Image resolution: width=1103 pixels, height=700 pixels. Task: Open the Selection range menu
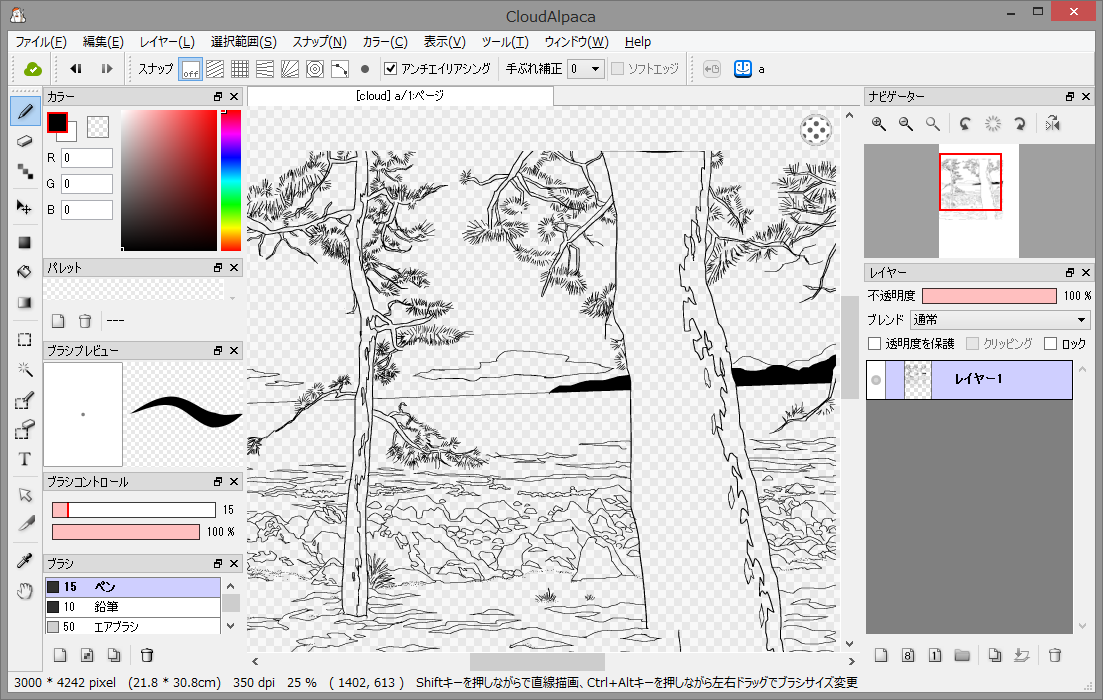coord(243,42)
